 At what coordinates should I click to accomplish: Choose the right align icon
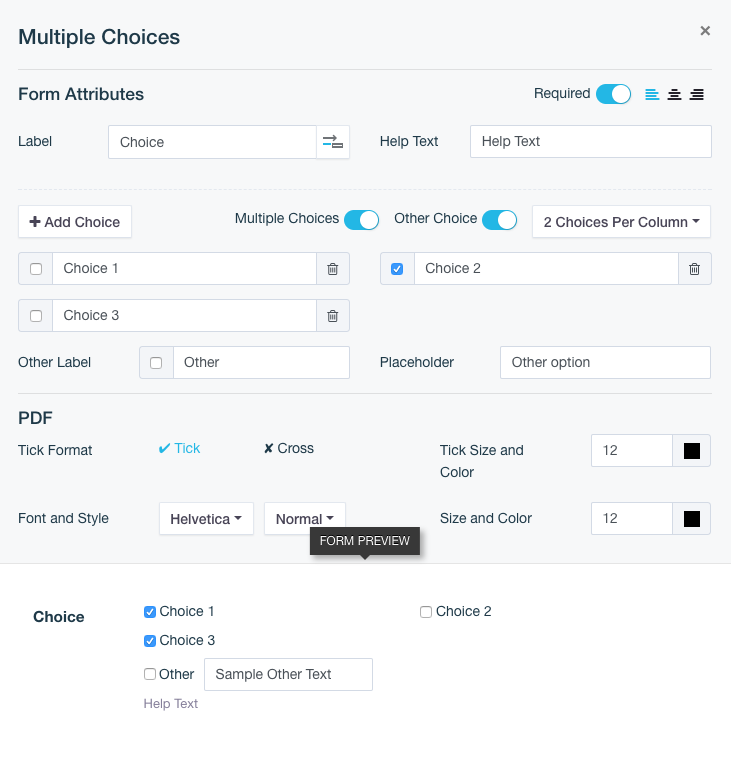point(697,94)
